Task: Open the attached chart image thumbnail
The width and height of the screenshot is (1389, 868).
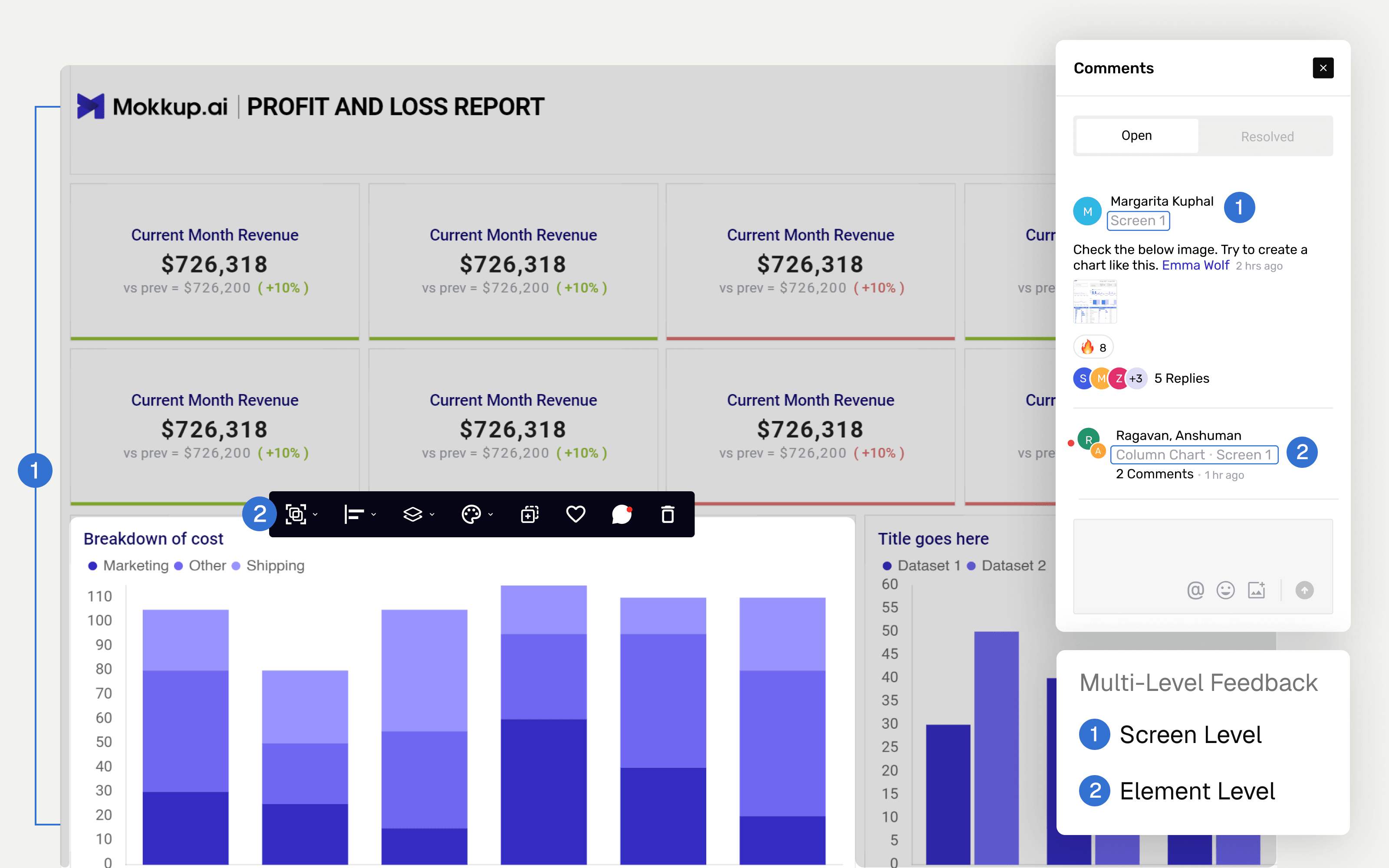Action: 1095,301
